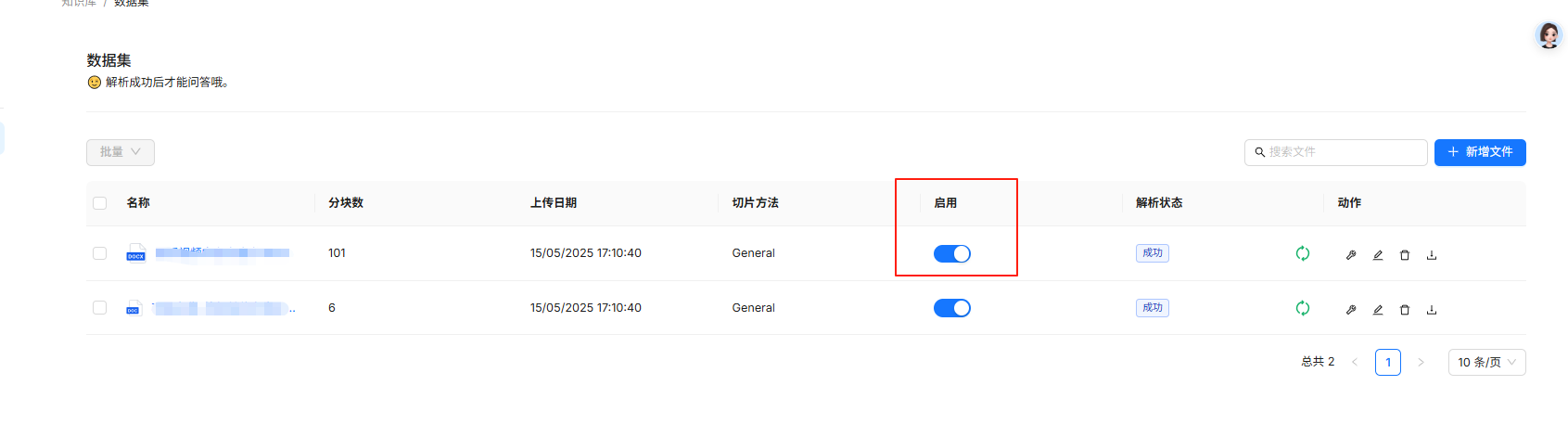Download the 6-chunk document
Image resolution: width=1568 pixels, height=437 pixels.
(1432, 309)
